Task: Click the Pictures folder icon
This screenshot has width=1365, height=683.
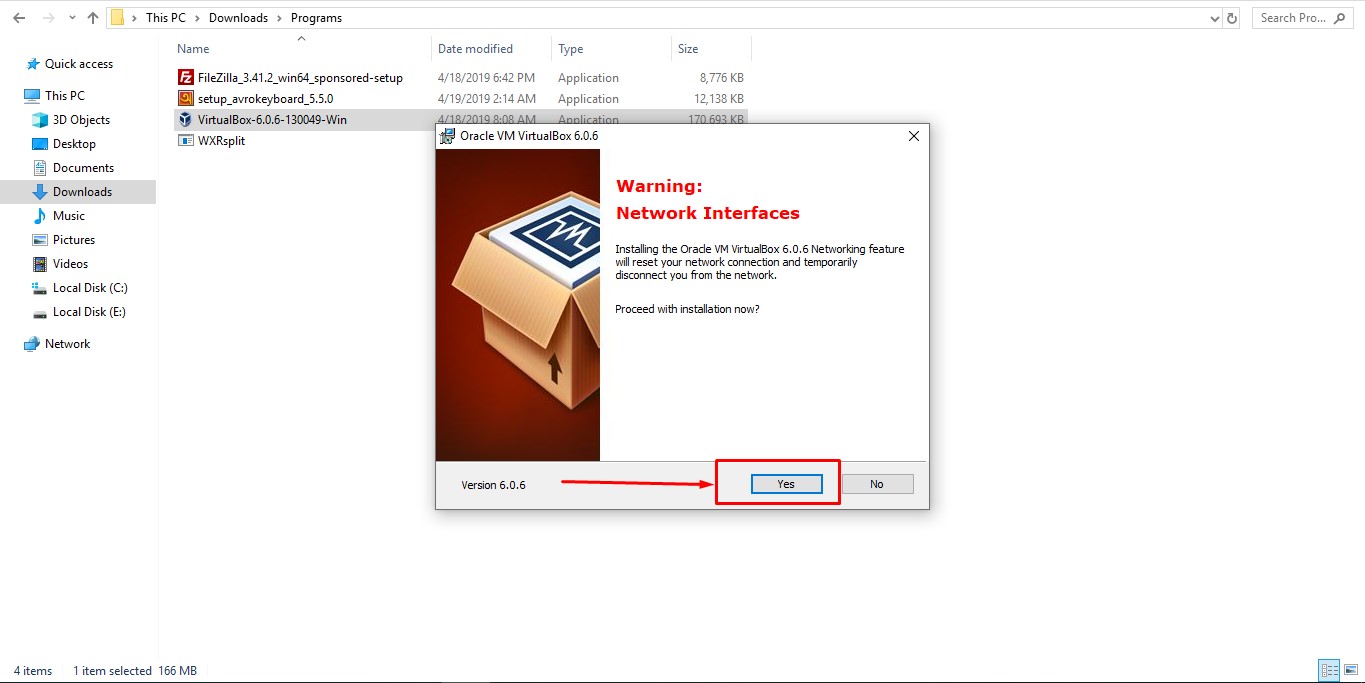Action: click(x=40, y=240)
